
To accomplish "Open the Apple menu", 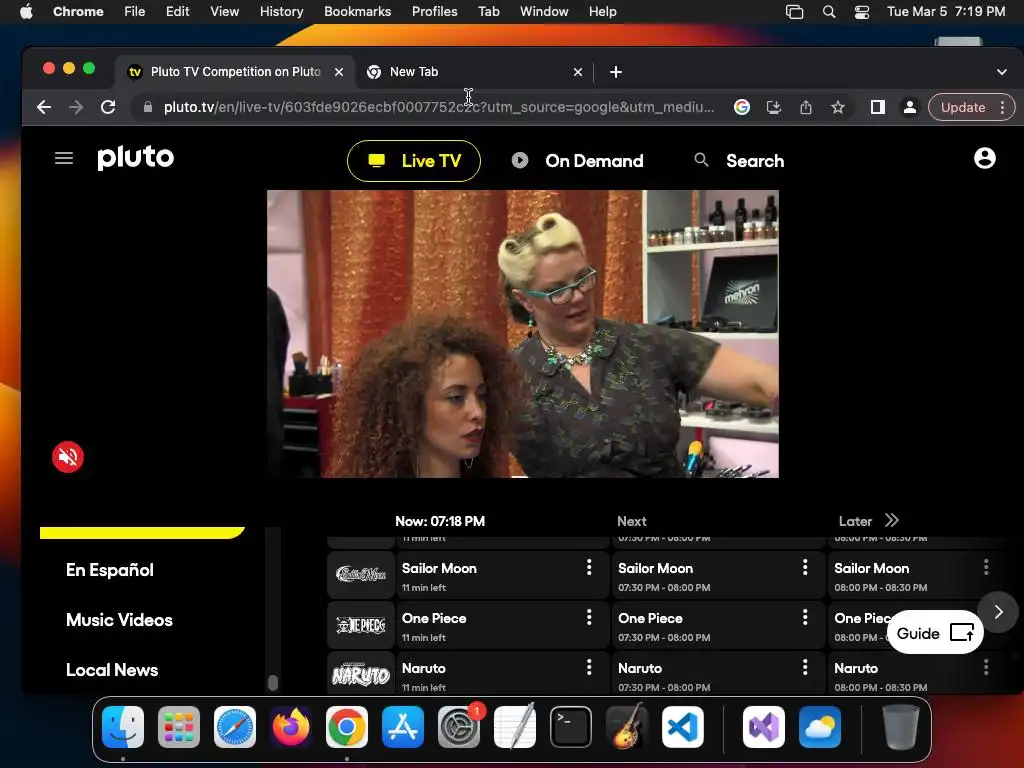I will (26, 11).
